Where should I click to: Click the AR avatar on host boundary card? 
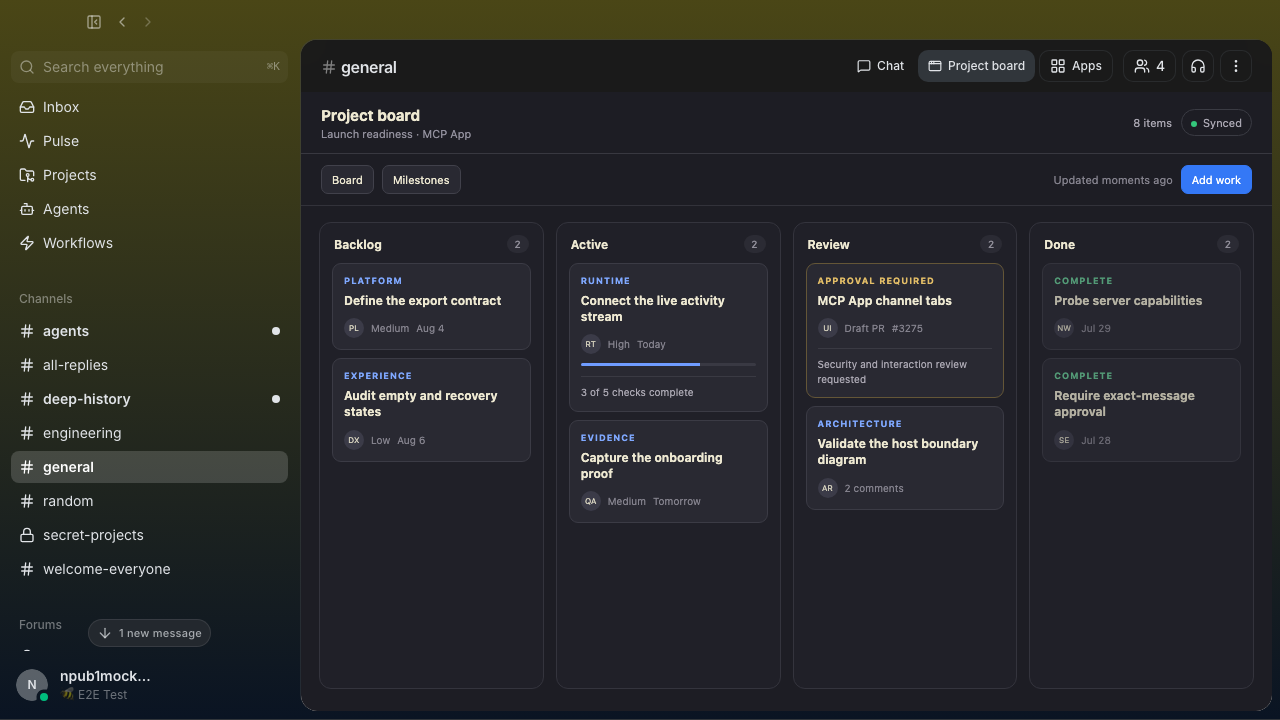tap(827, 488)
